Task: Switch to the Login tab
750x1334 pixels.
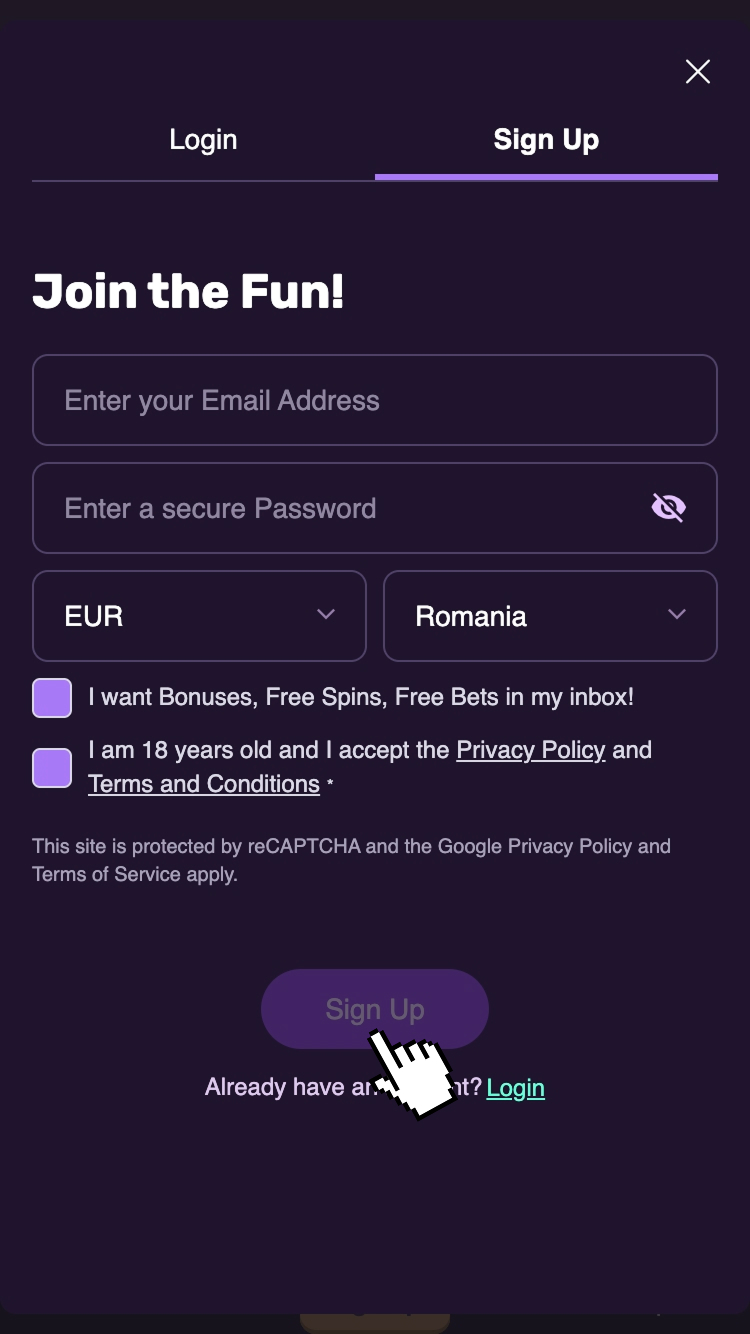Action: tap(203, 140)
